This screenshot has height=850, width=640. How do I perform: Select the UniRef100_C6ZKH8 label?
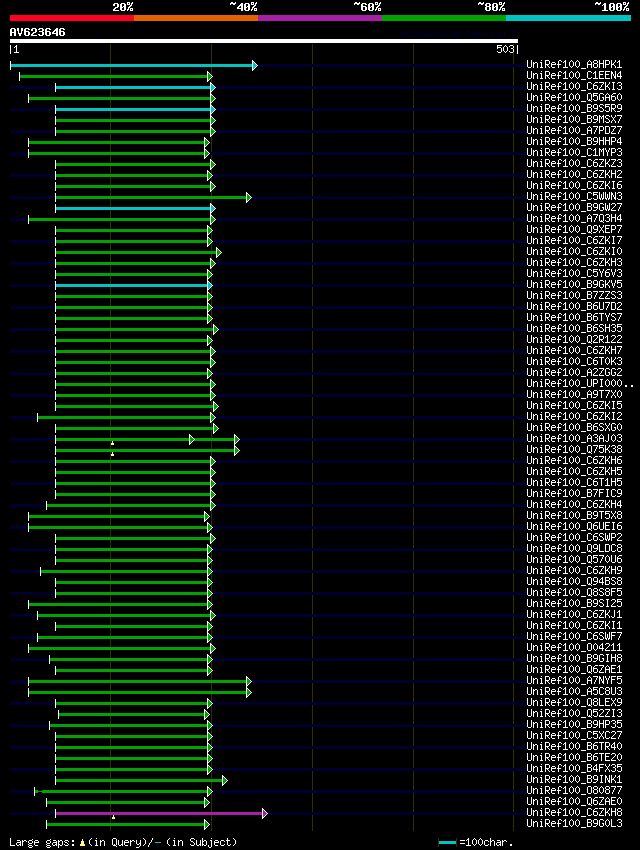tap(574, 813)
